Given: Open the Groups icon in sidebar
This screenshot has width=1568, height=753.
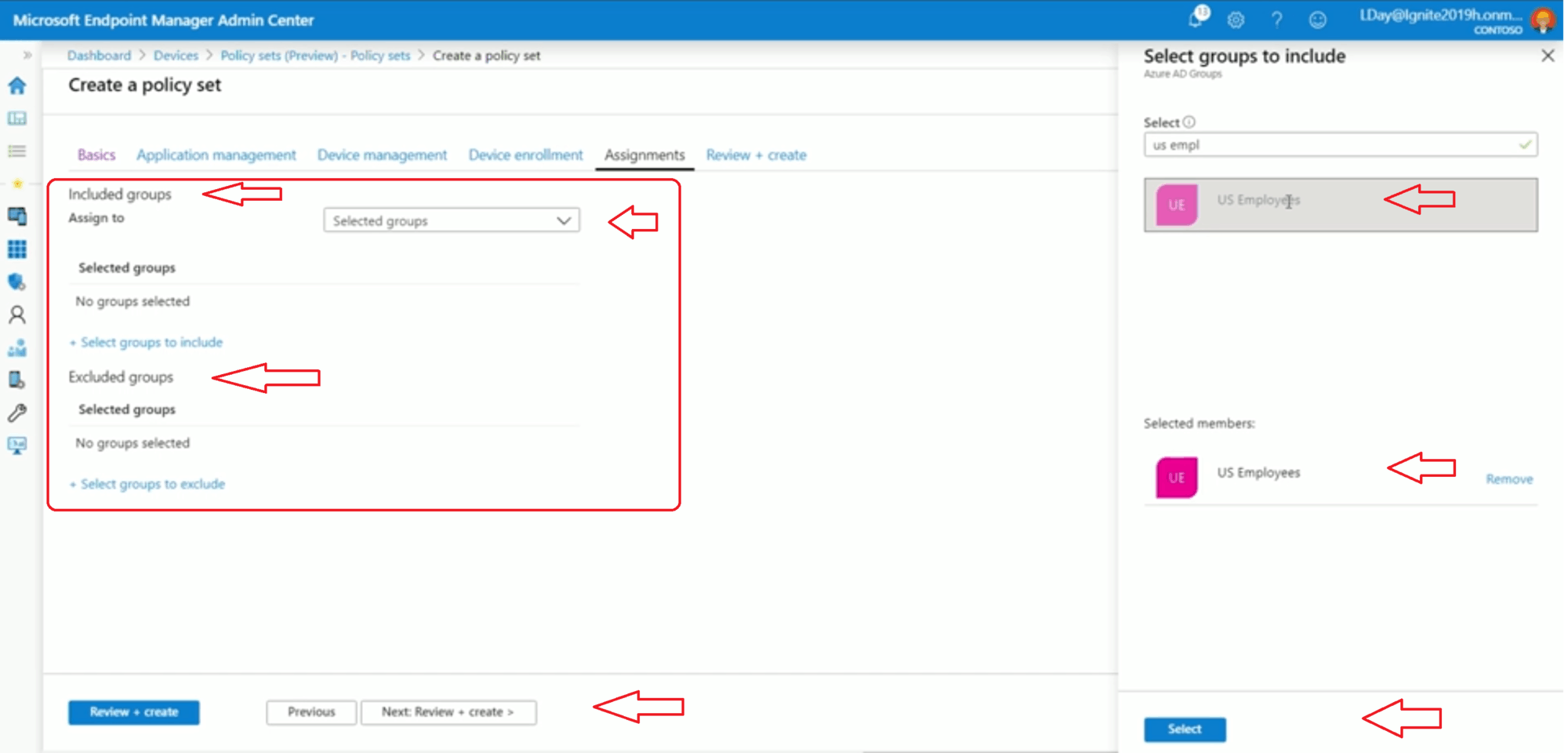Looking at the screenshot, I should 16,347.
